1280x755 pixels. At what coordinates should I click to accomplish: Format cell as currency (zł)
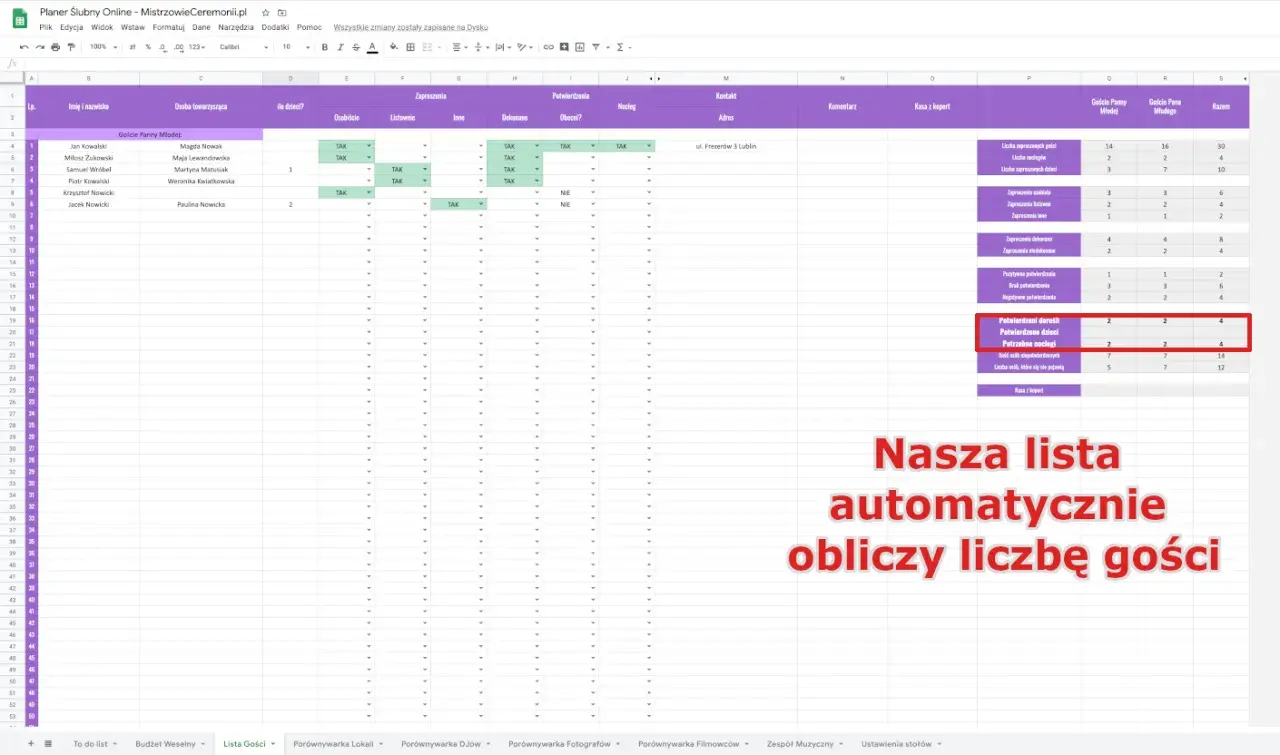132,47
